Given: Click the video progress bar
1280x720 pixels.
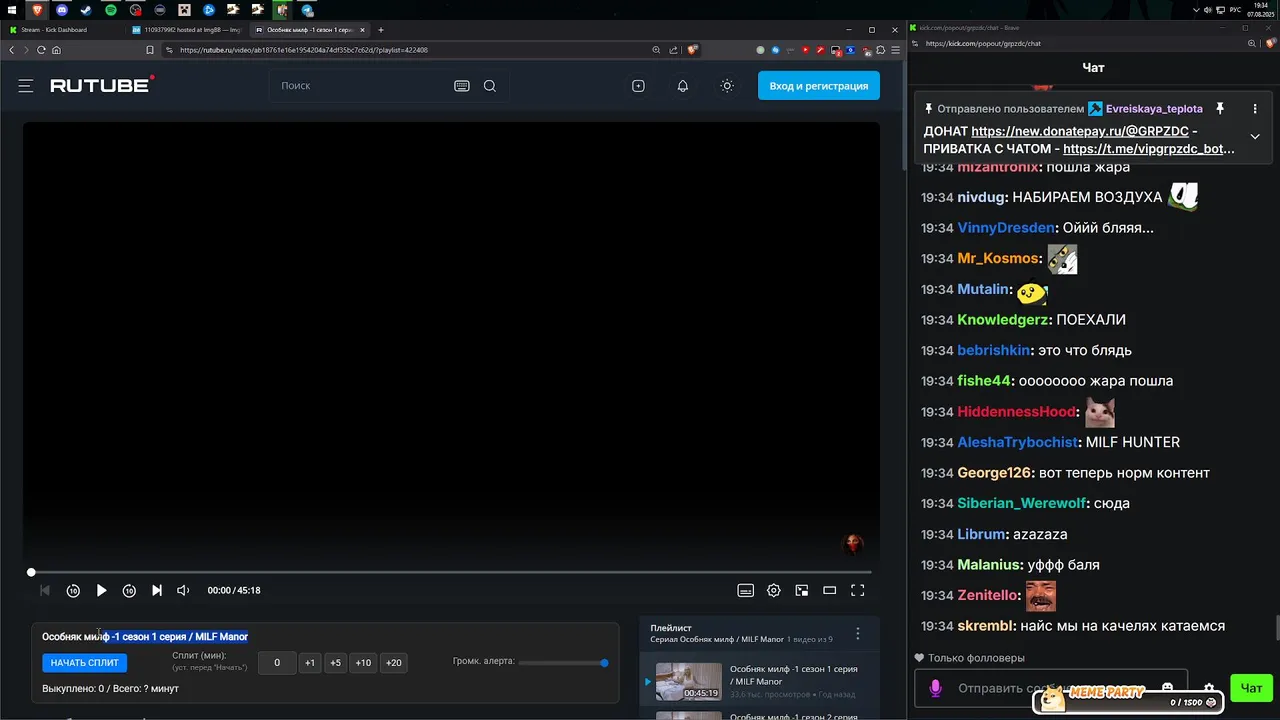Looking at the screenshot, I should [x=451, y=572].
